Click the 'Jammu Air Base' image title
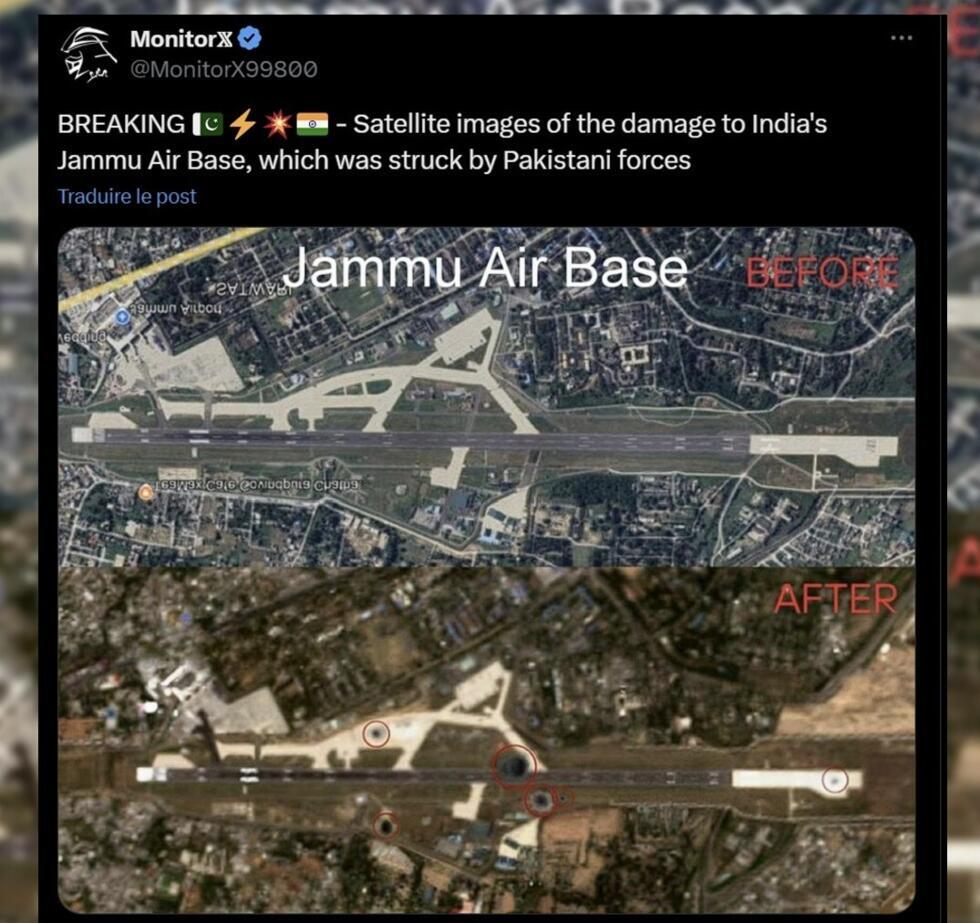Screen dimensions: 980x923 click(486, 269)
